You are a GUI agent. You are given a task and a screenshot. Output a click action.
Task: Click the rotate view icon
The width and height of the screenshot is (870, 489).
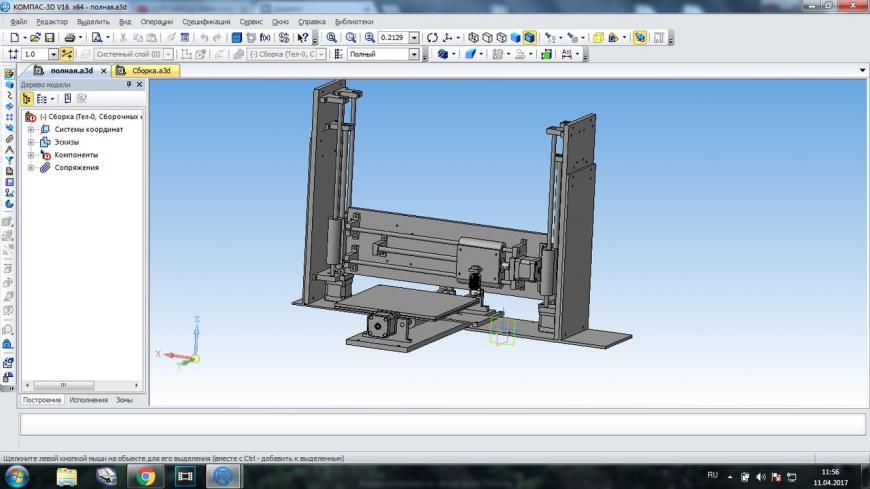(x=432, y=37)
